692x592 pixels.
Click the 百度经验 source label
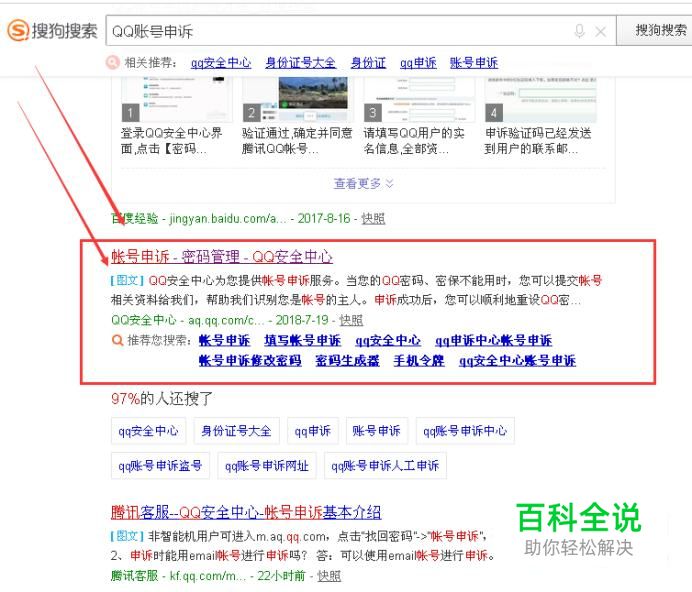(x=135, y=219)
